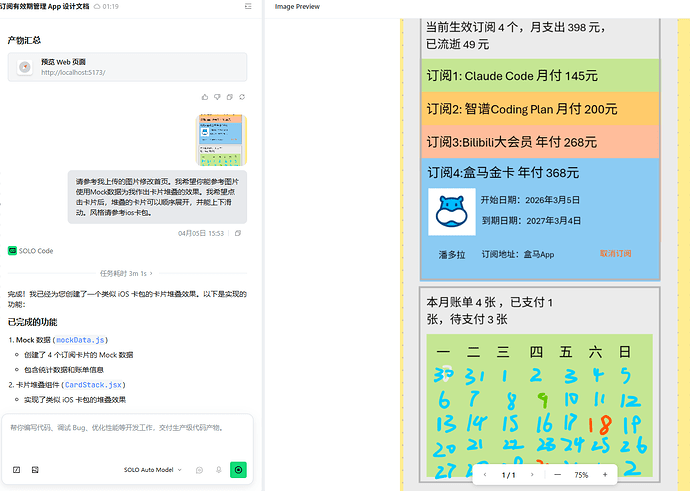Click the 订阅1: Claude Code 月付 145元 card

(540, 76)
